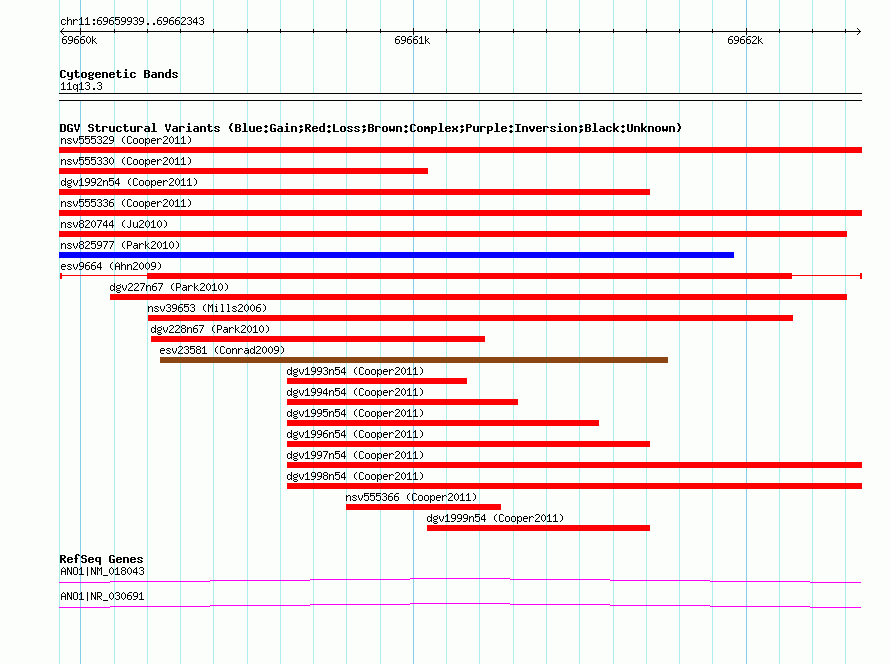Image resolution: width=890 pixels, height=664 pixels.
Task: Select the 11q13.3 band label
Action: click(81, 86)
